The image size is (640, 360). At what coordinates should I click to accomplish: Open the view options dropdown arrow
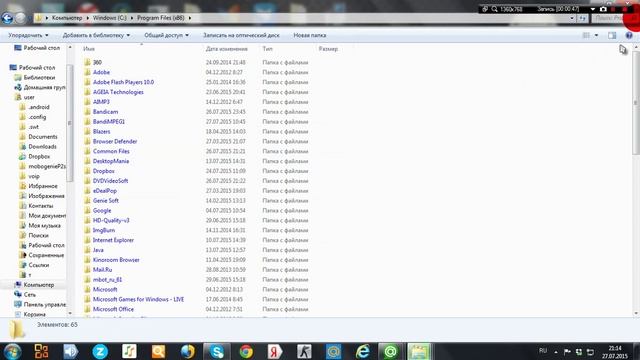(596, 36)
